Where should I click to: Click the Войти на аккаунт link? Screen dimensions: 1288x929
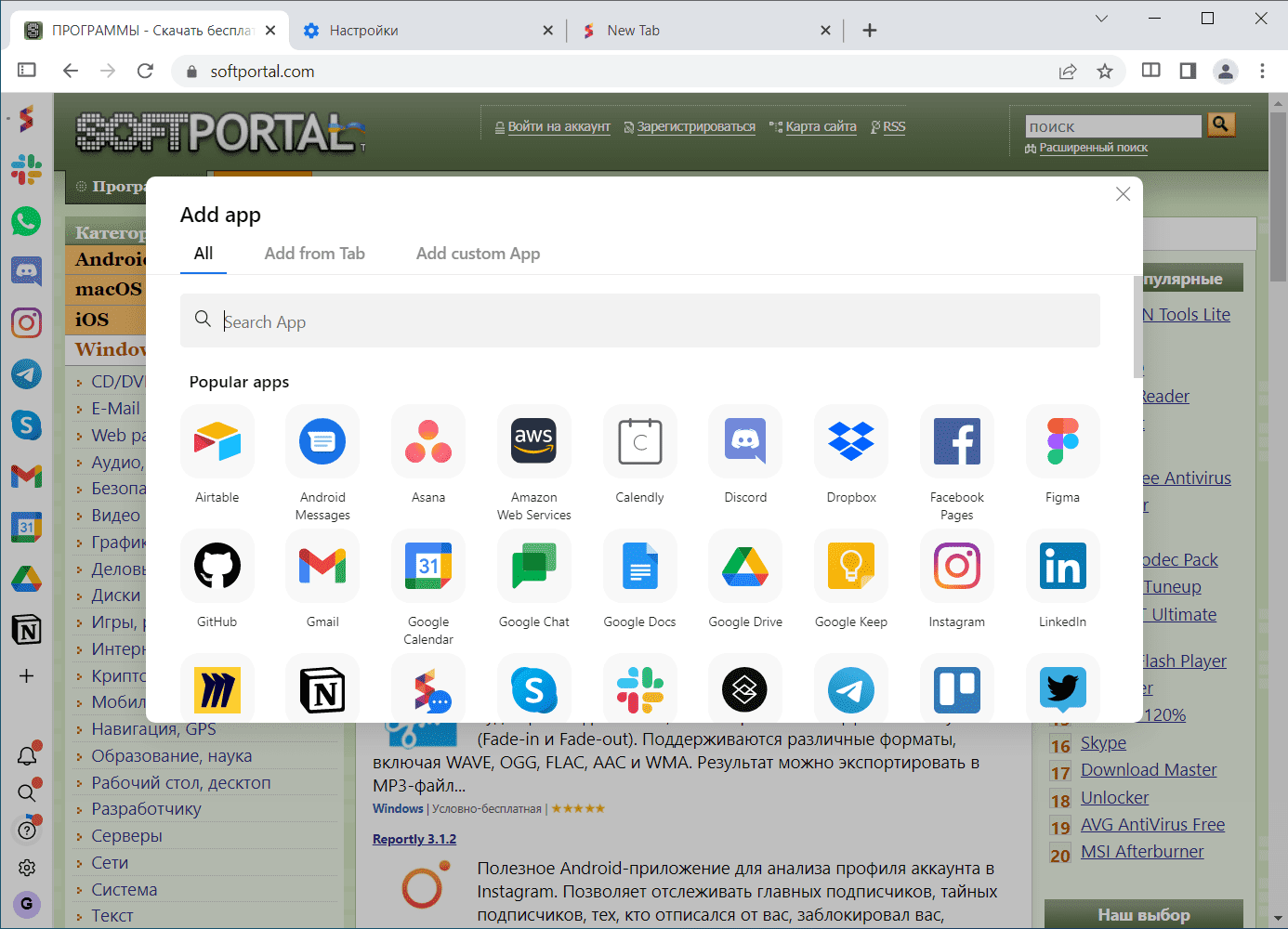[559, 127]
